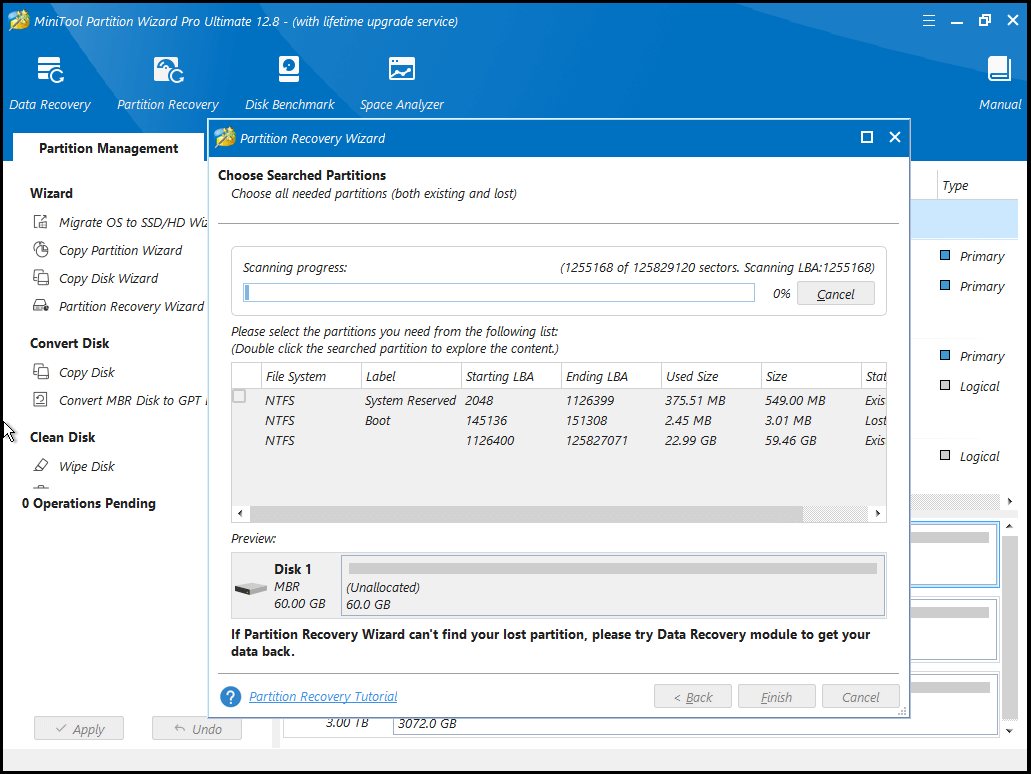
Task: Open Disk Benchmark tool
Action: [x=289, y=82]
